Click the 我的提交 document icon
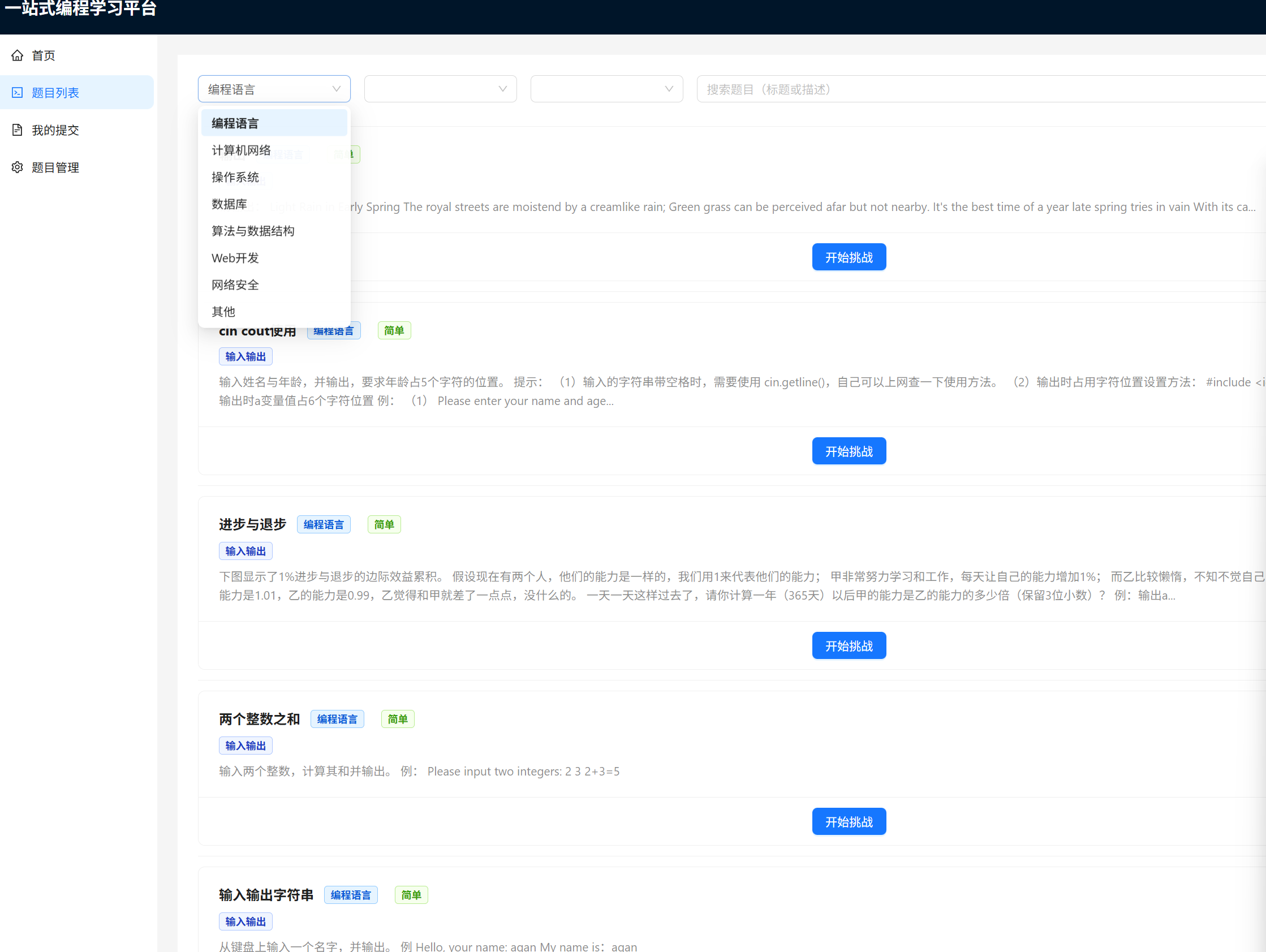The width and height of the screenshot is (1266, 952). 17,130
